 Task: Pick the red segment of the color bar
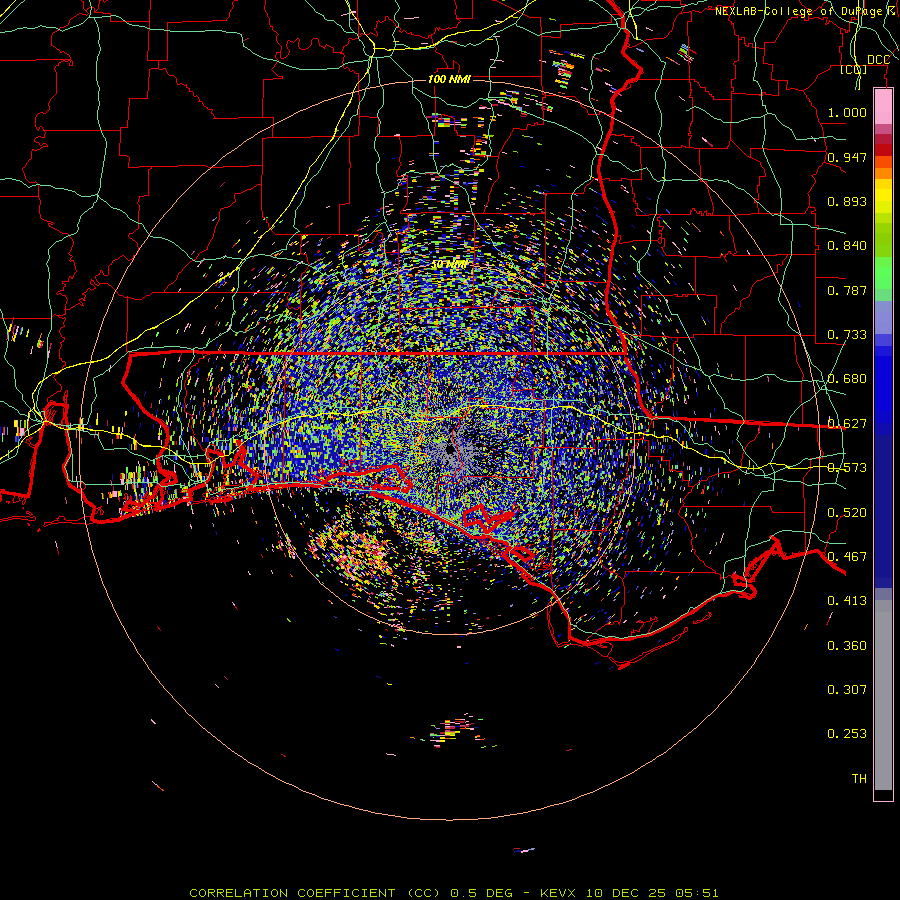(x=883, y=150)
